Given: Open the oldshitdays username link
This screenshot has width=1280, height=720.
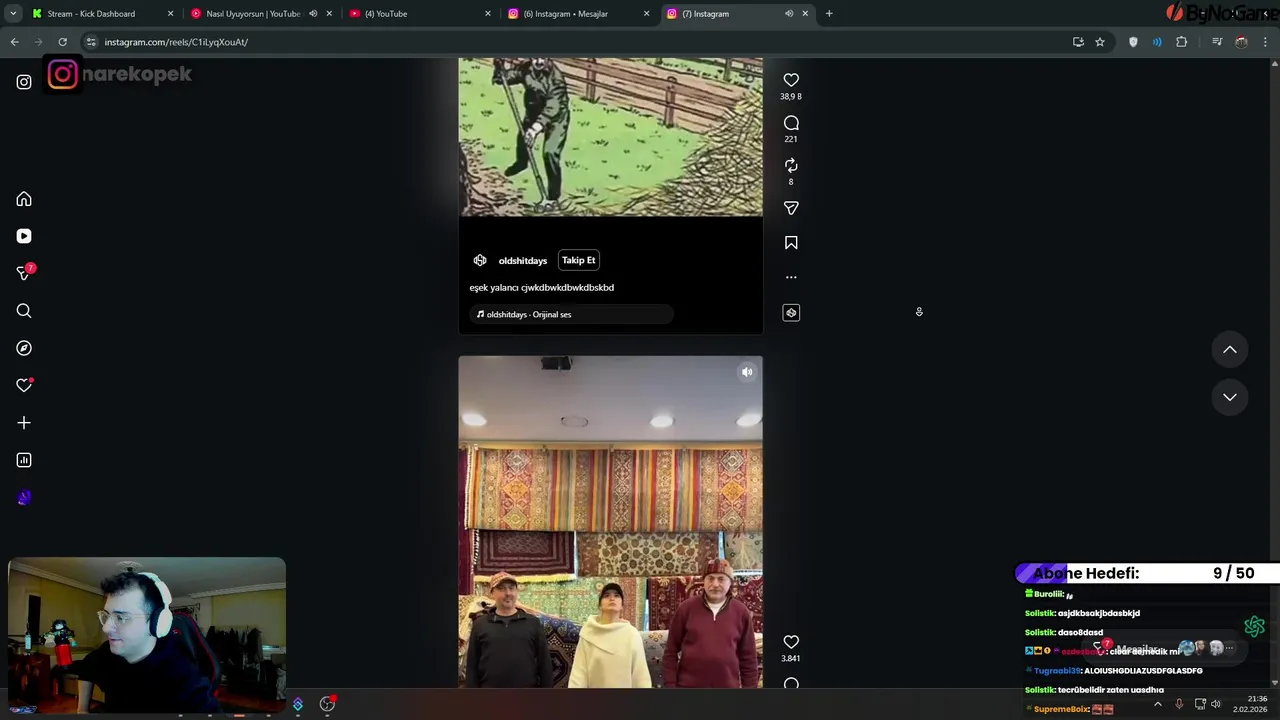Looking at the screenshot, I should click(523, 261).
